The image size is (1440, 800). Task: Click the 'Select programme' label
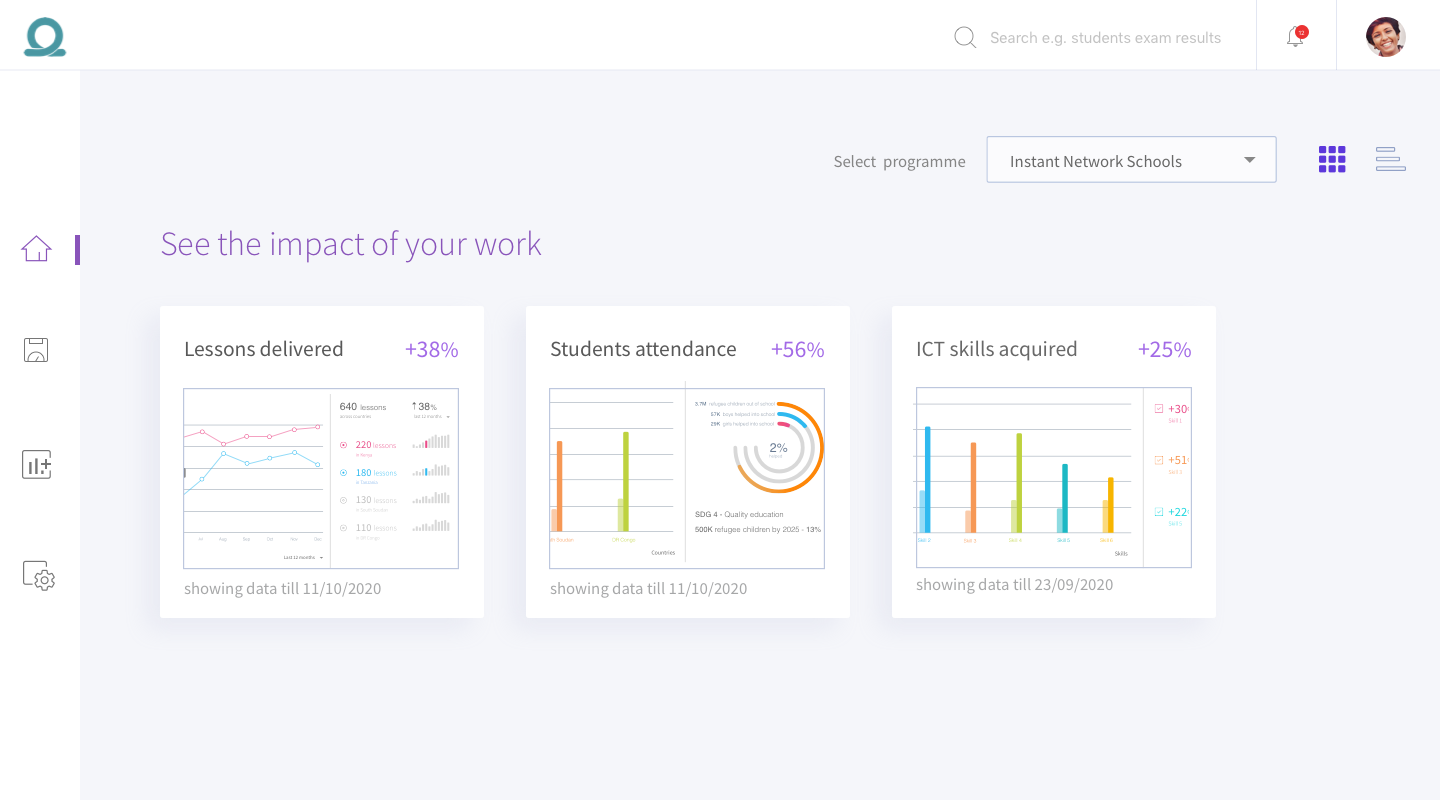899,161
